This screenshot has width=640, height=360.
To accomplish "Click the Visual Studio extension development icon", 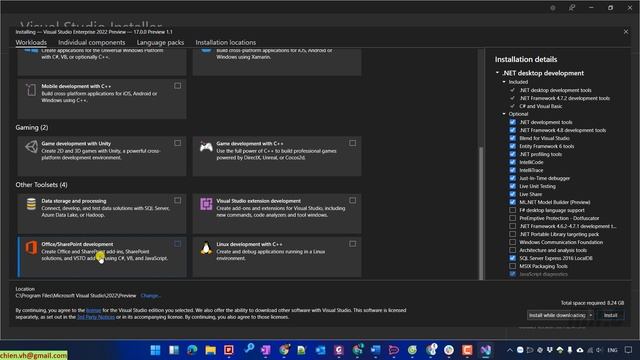I will pos(206,204).
